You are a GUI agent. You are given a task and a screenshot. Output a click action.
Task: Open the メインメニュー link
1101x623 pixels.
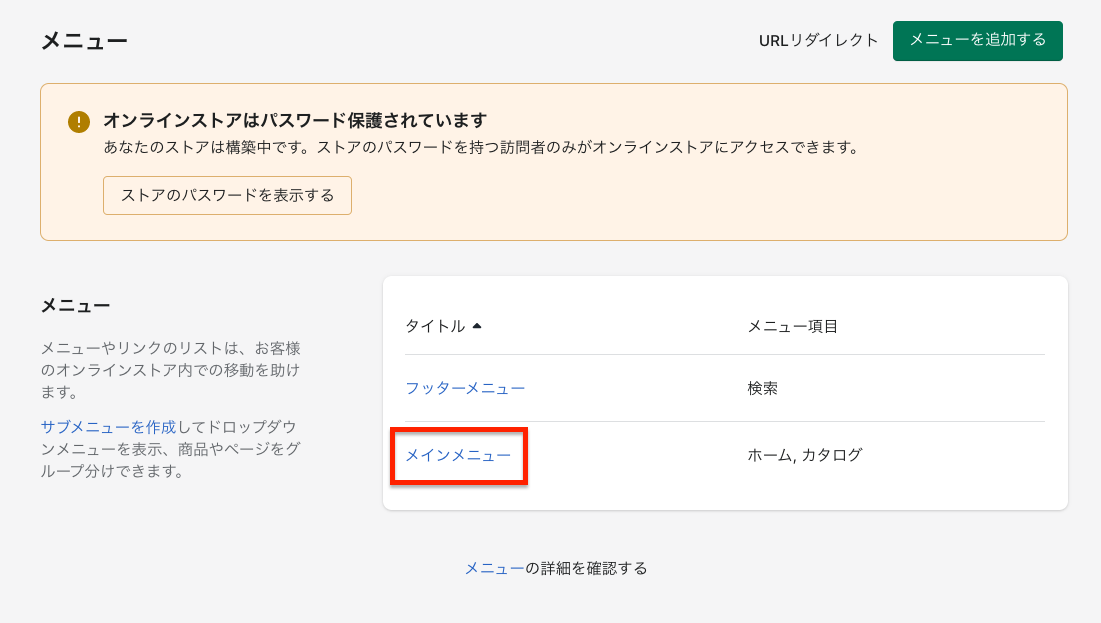(458, 455)
